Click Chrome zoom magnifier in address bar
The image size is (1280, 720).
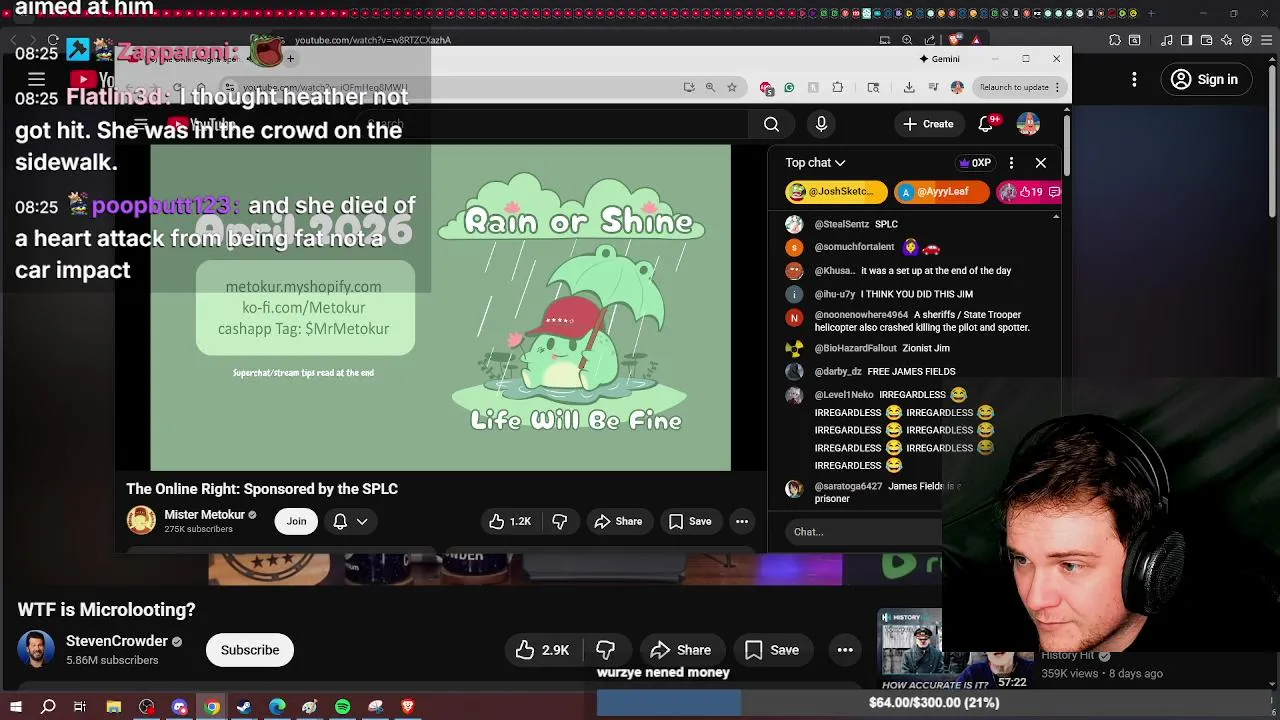[x=710, y=87]
